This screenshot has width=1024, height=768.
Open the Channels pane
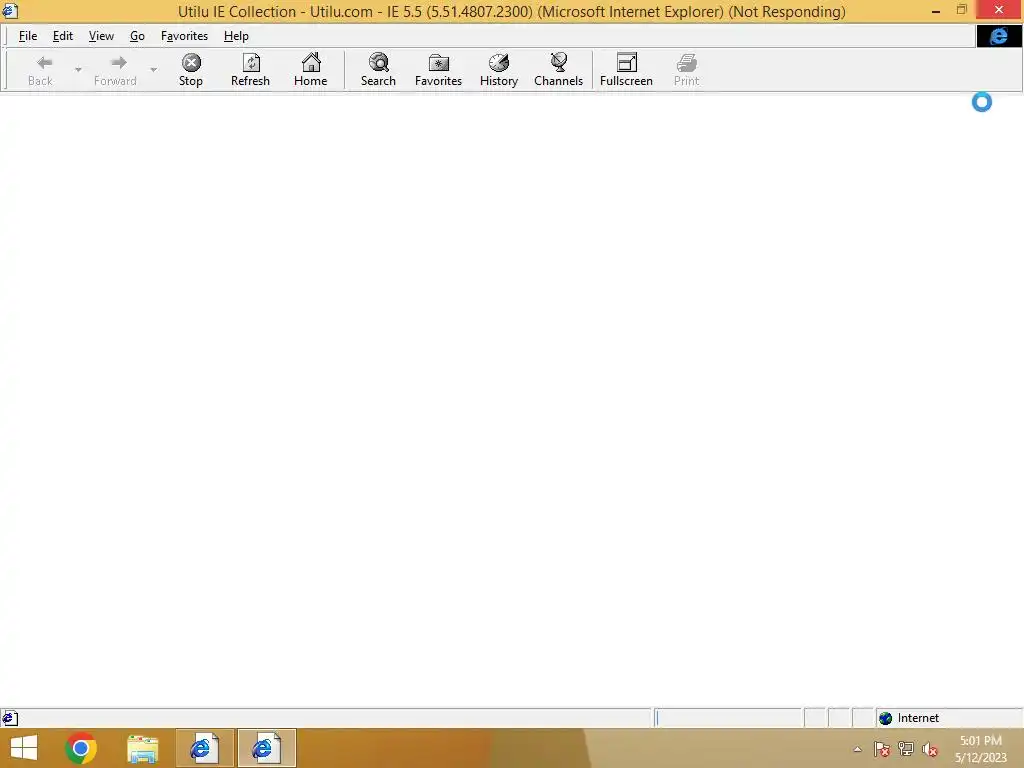(x=558, y=70)
